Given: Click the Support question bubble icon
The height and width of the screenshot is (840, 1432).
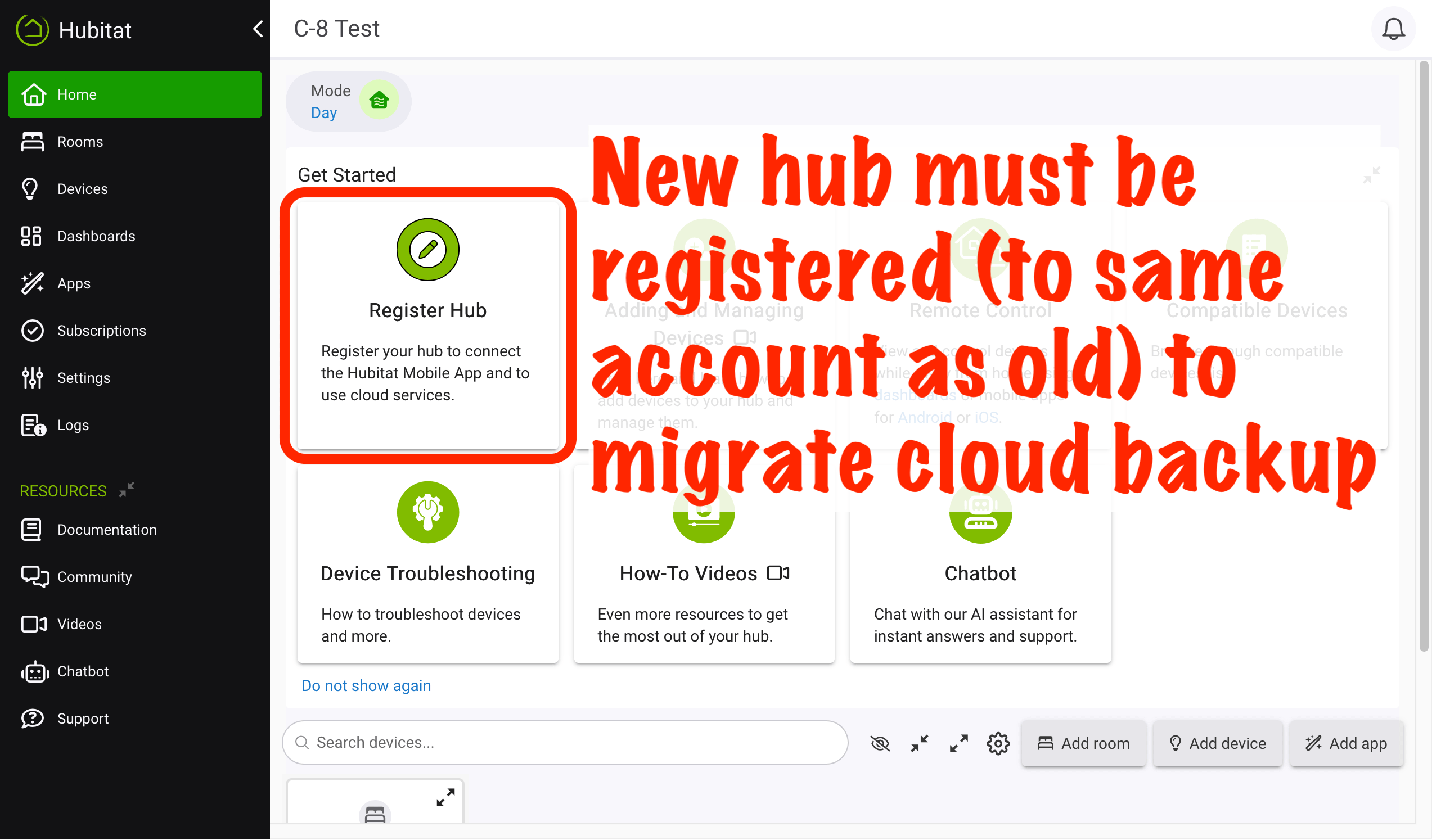Looking at the screenshot, I should (33, 719).
